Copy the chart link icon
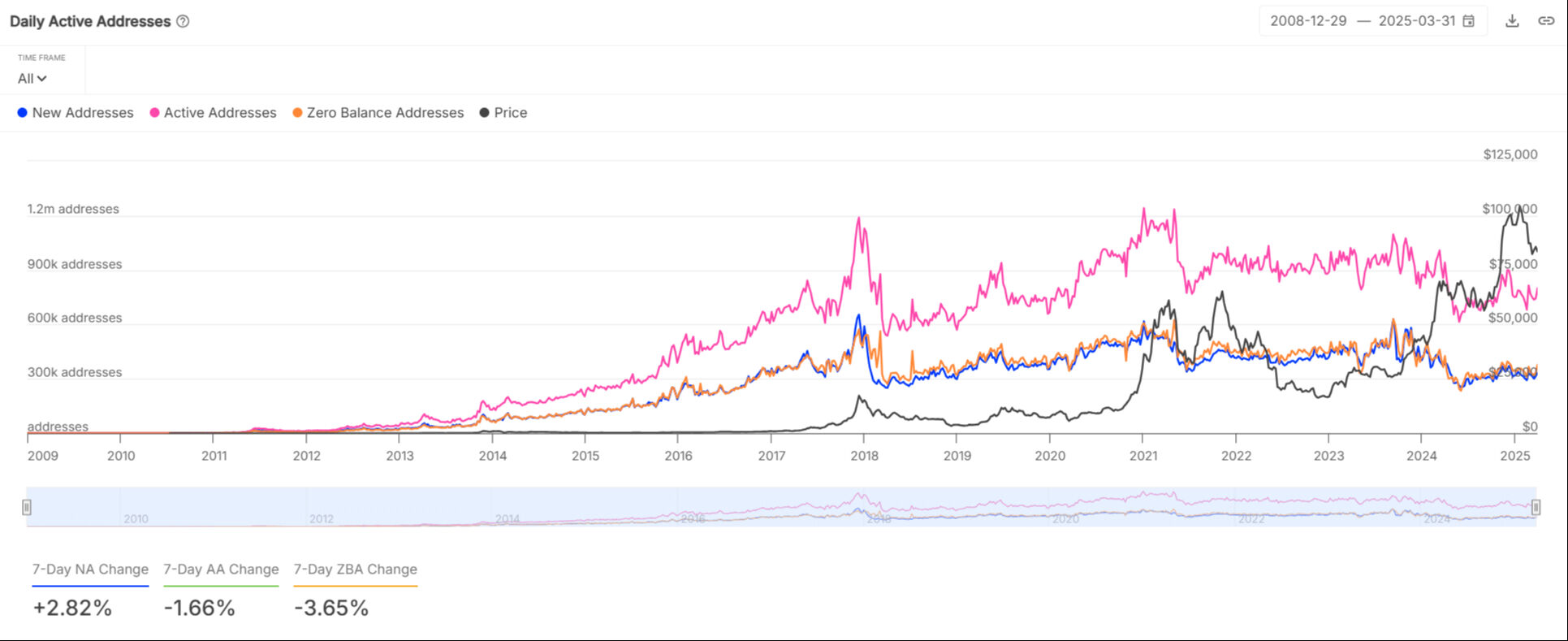 [x=1546, y=21]
